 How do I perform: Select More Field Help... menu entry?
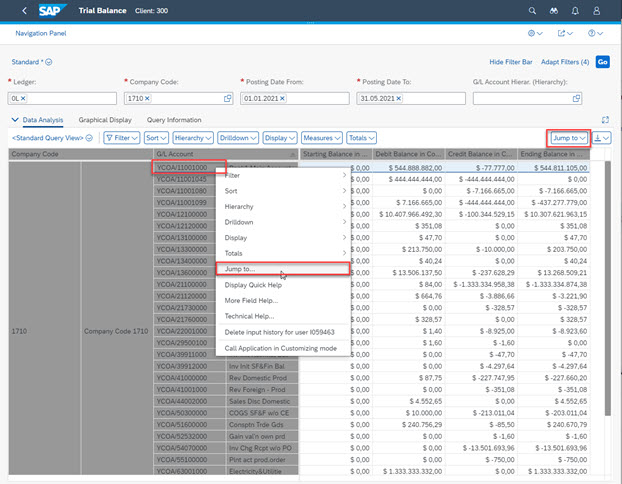pyautogui.click(x=283, y=300)
